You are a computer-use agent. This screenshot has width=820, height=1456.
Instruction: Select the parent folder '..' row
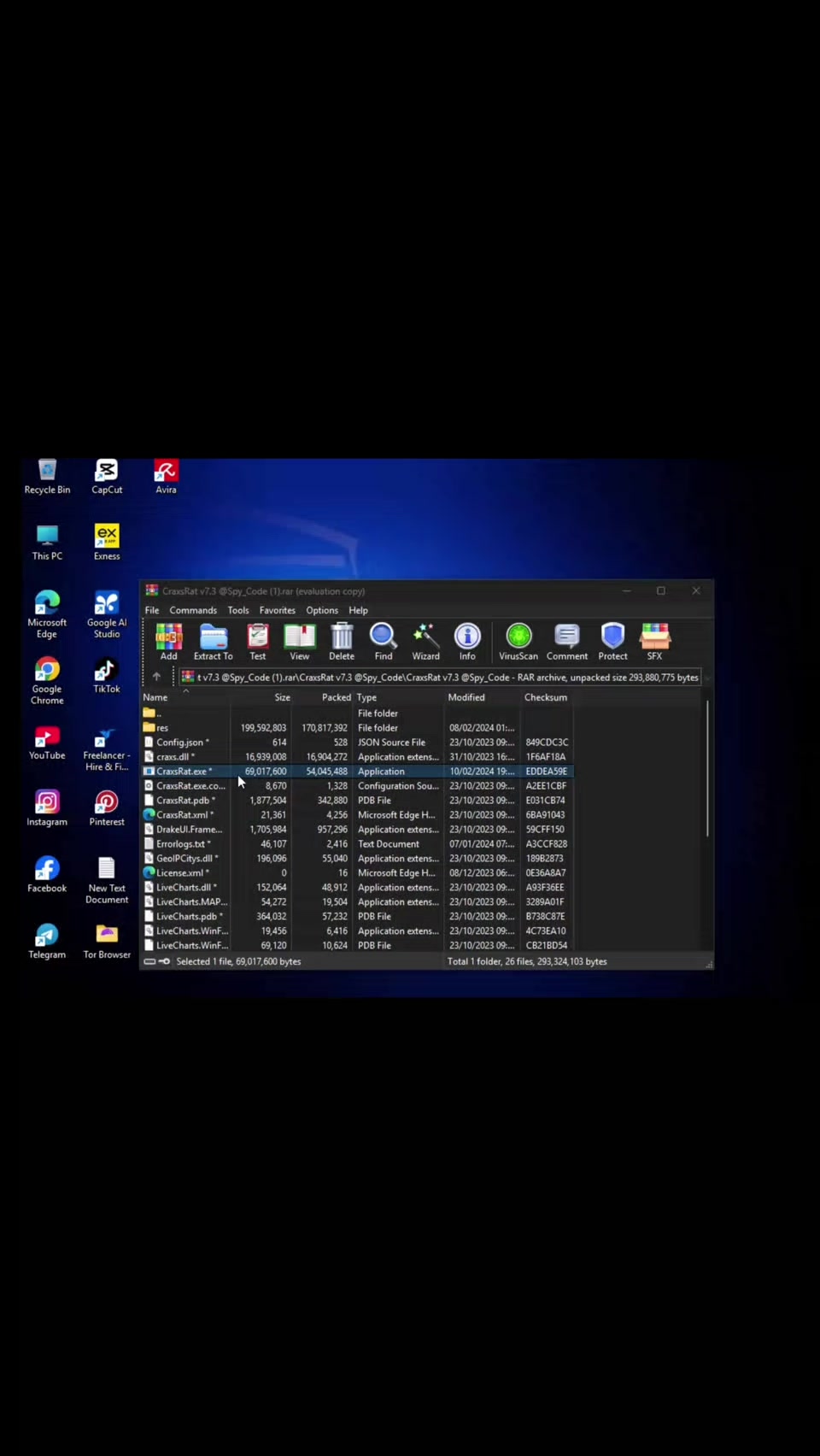pyautogui.click(x=357, y=713)
